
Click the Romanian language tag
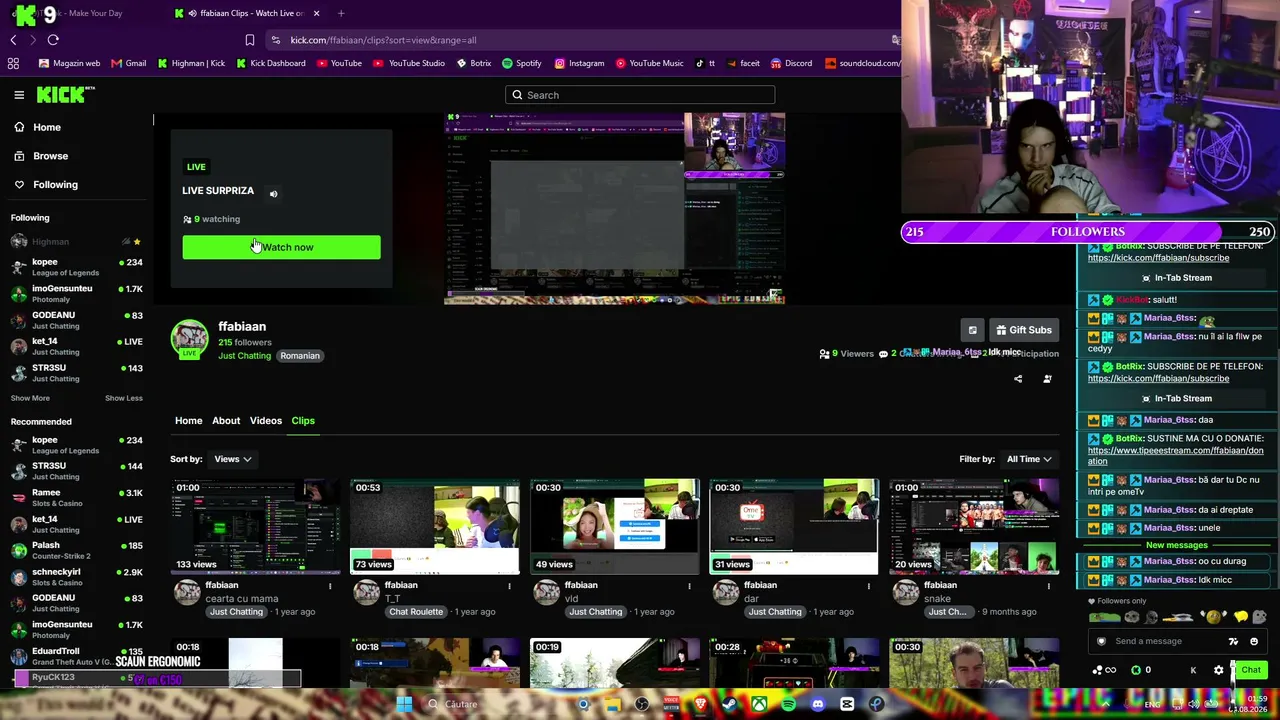coord(300,356)
